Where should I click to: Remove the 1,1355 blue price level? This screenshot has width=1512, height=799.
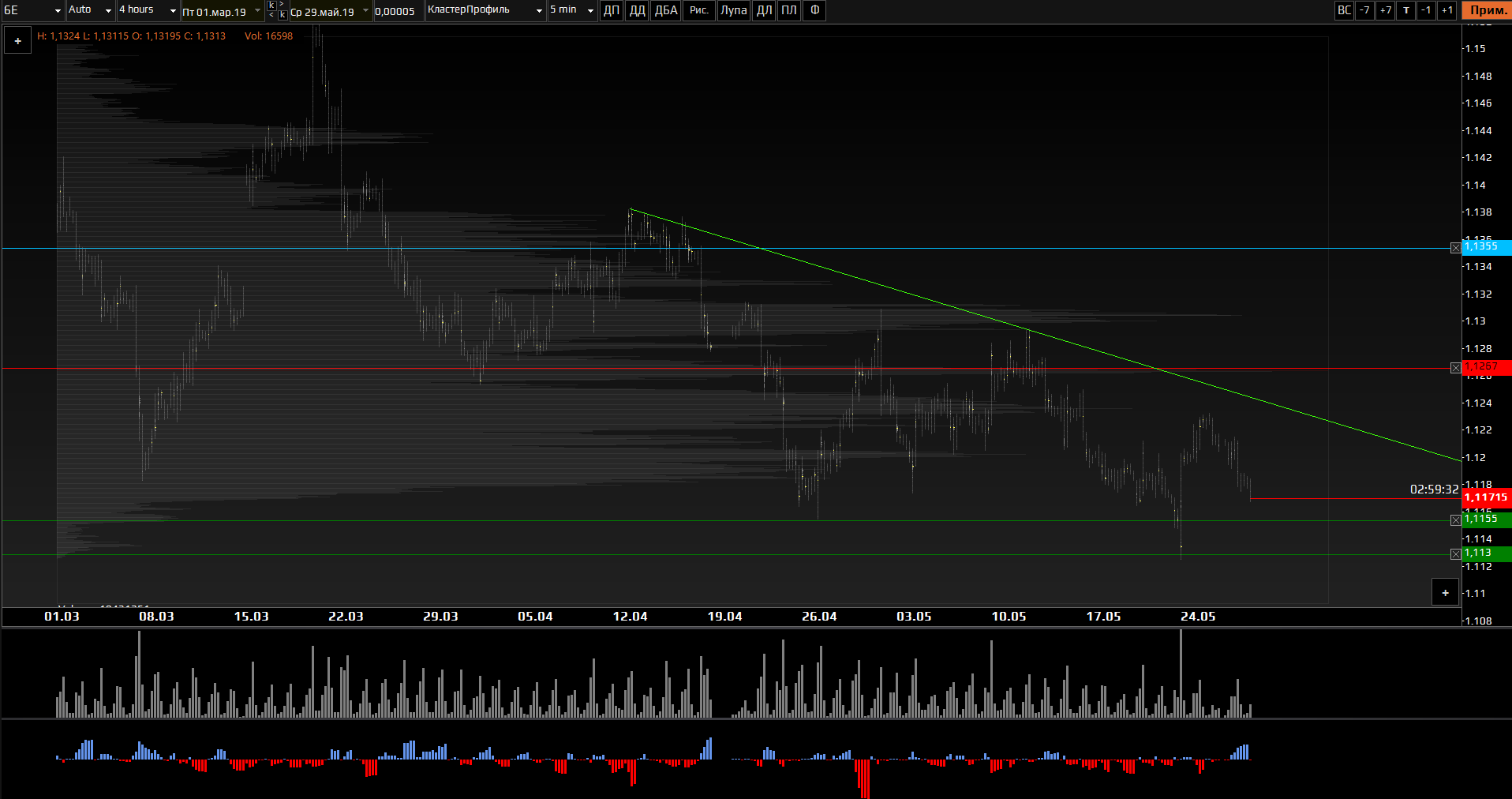pos(1455,248)
